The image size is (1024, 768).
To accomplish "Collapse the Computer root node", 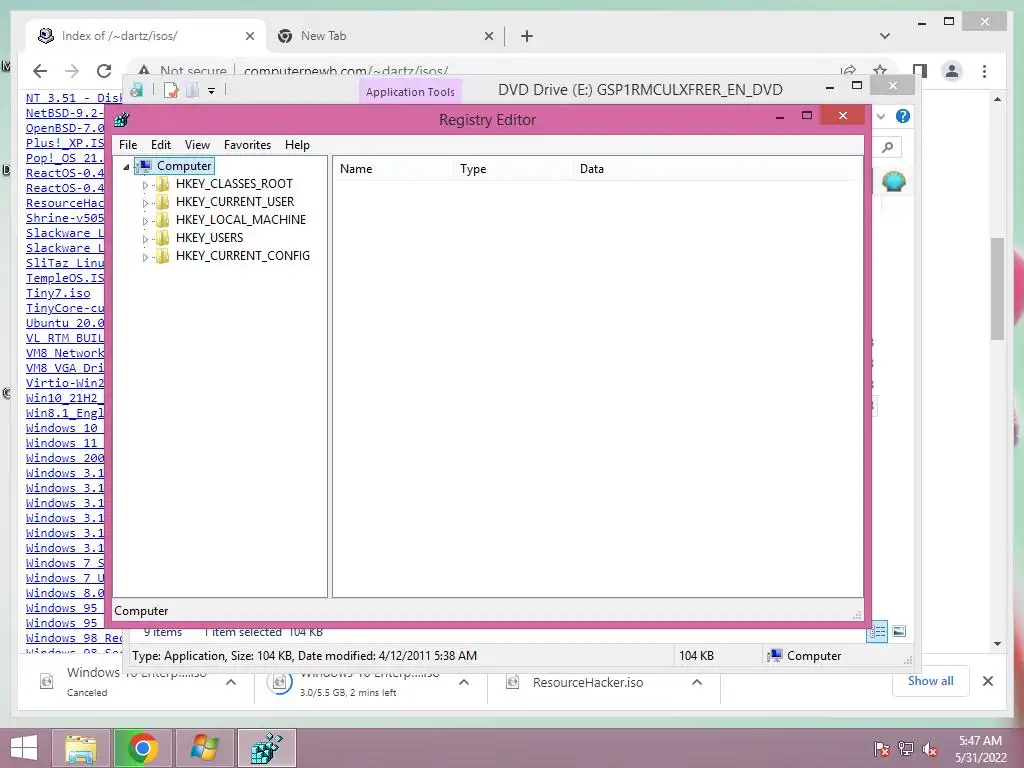I will pyautogui.click(x=126, y=167).
